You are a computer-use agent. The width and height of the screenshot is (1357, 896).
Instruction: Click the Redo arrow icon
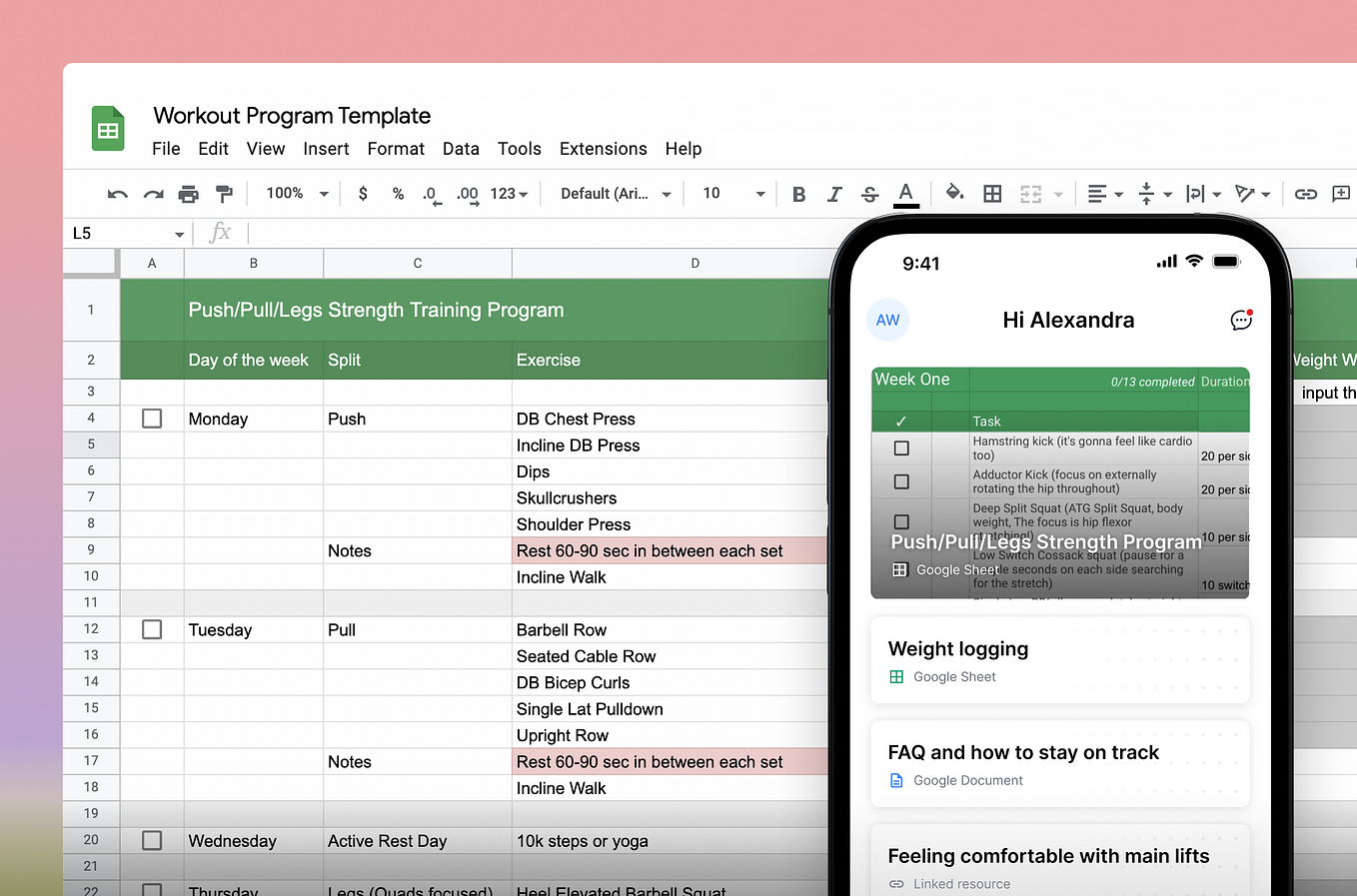click(153, 194)
